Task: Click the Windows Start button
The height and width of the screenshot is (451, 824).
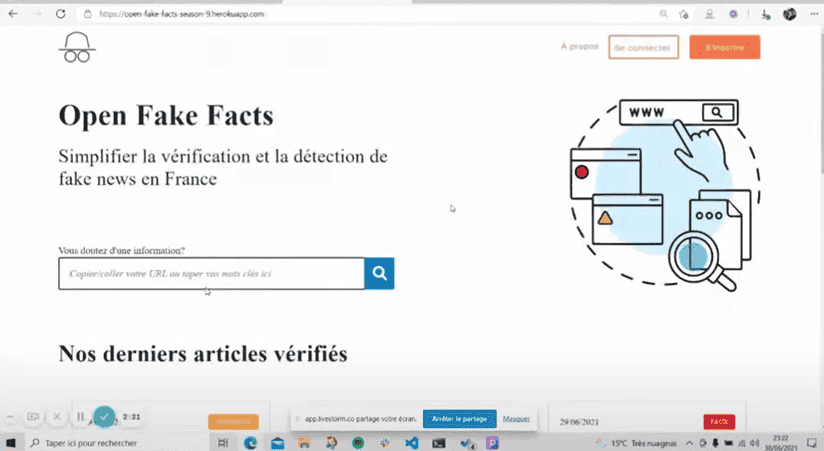Action: pyautogui.click(x=11, y=442)
